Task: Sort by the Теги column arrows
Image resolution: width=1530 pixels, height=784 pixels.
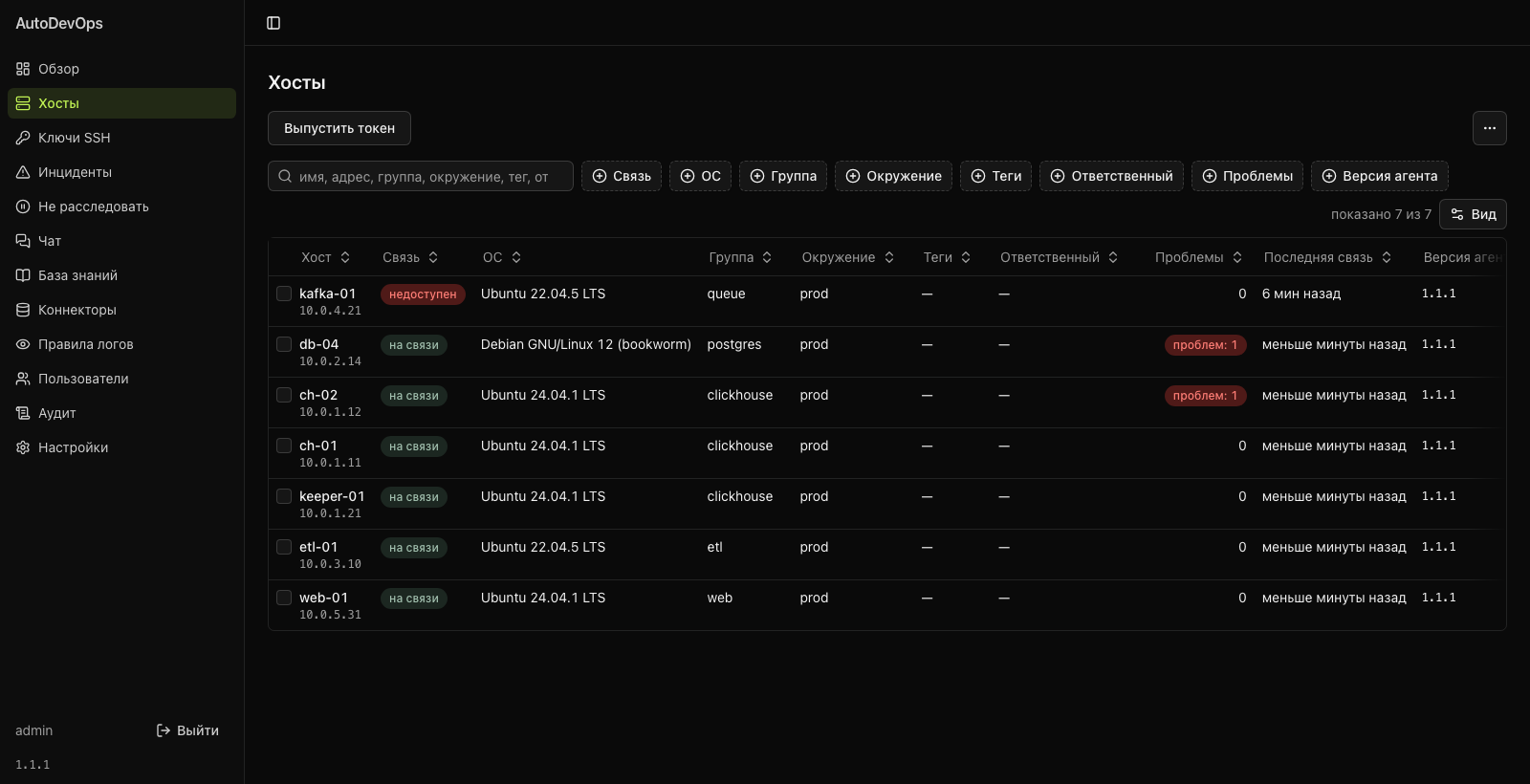Action: [x=966, y=257]
